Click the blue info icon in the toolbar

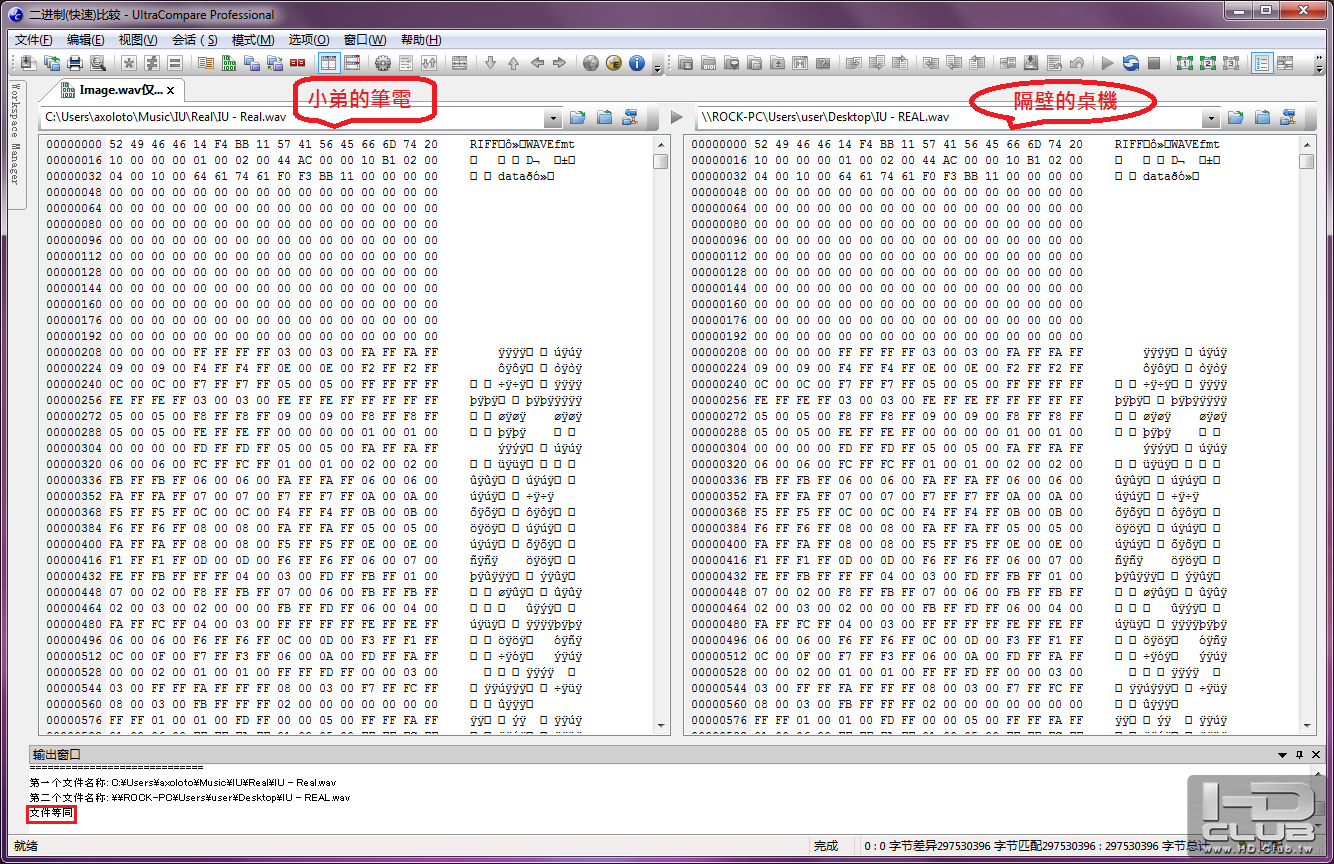tap(637, 63)
